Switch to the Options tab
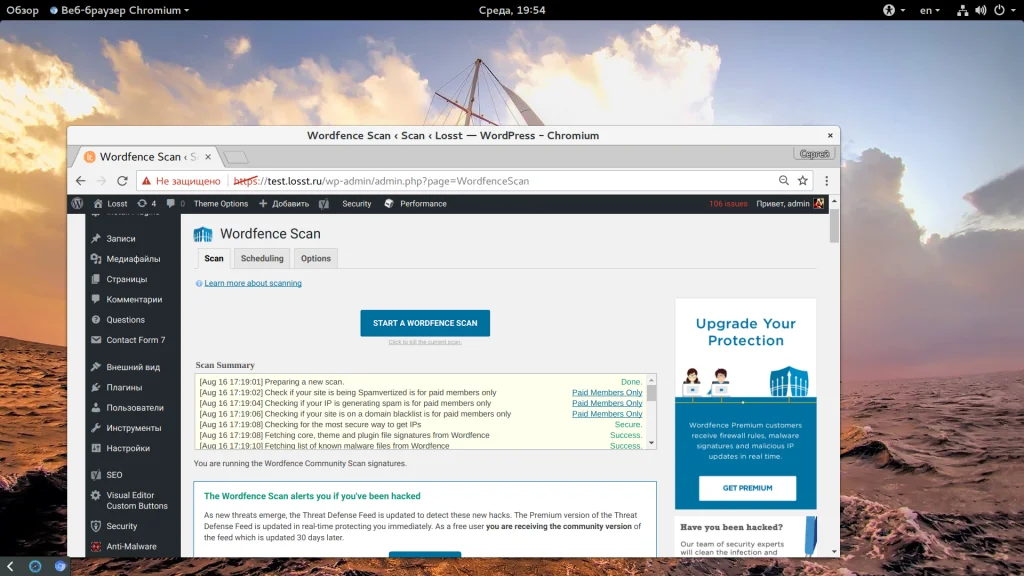Viewport: 1024px width, 576px height. (x=315, y=259)
